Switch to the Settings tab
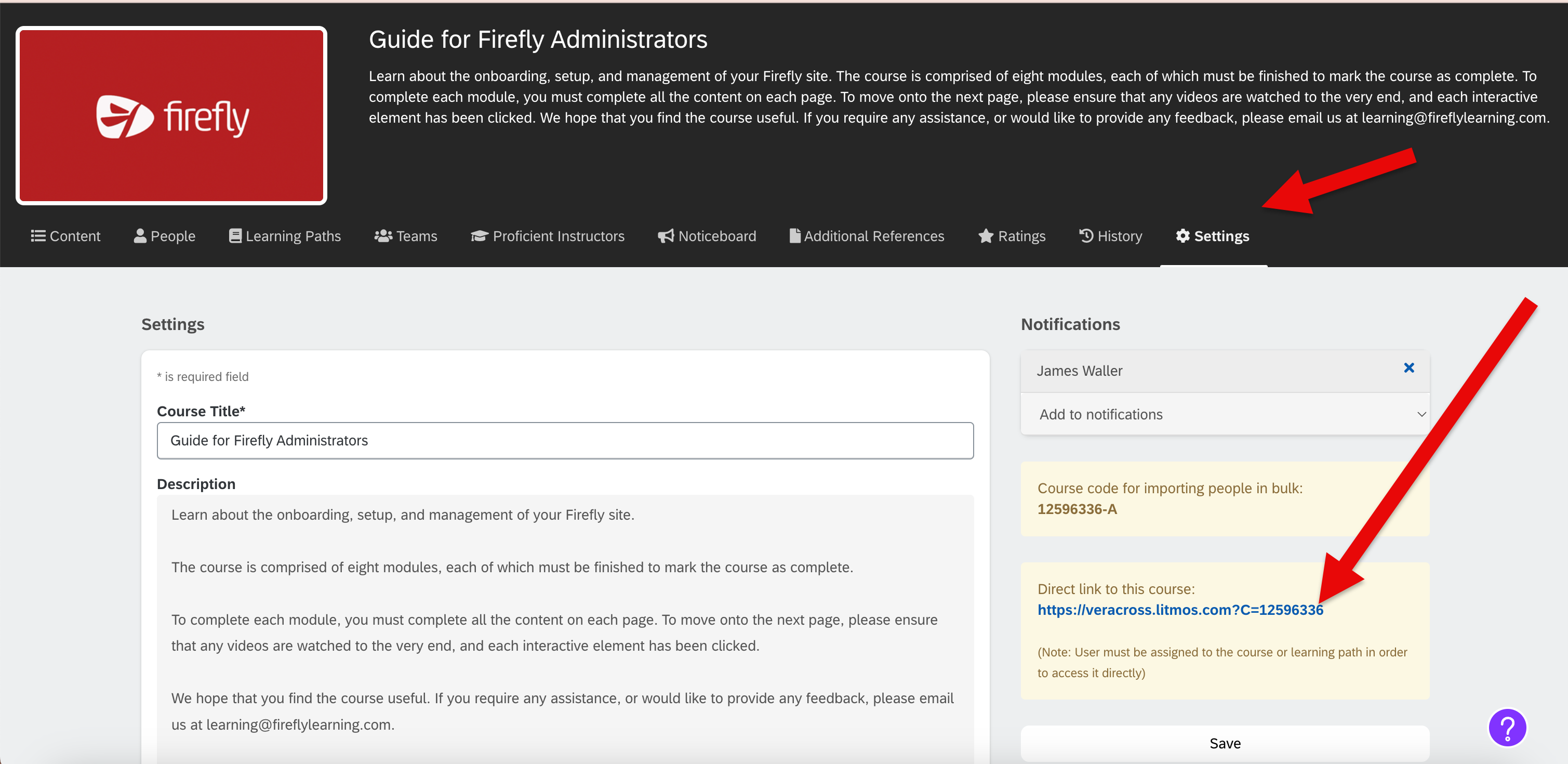Image resolution: width=1568 pixels, height=764 pixels. [x=1213, y=236]
